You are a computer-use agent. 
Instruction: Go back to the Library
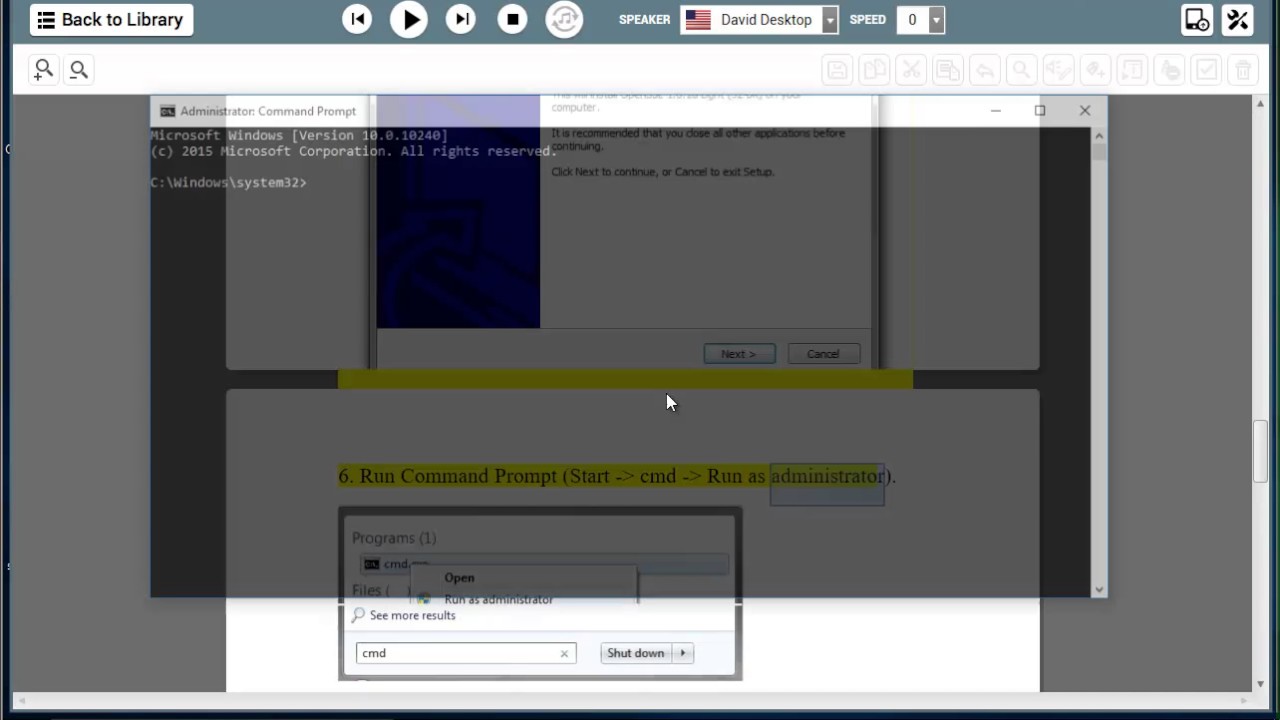(111, 20)
